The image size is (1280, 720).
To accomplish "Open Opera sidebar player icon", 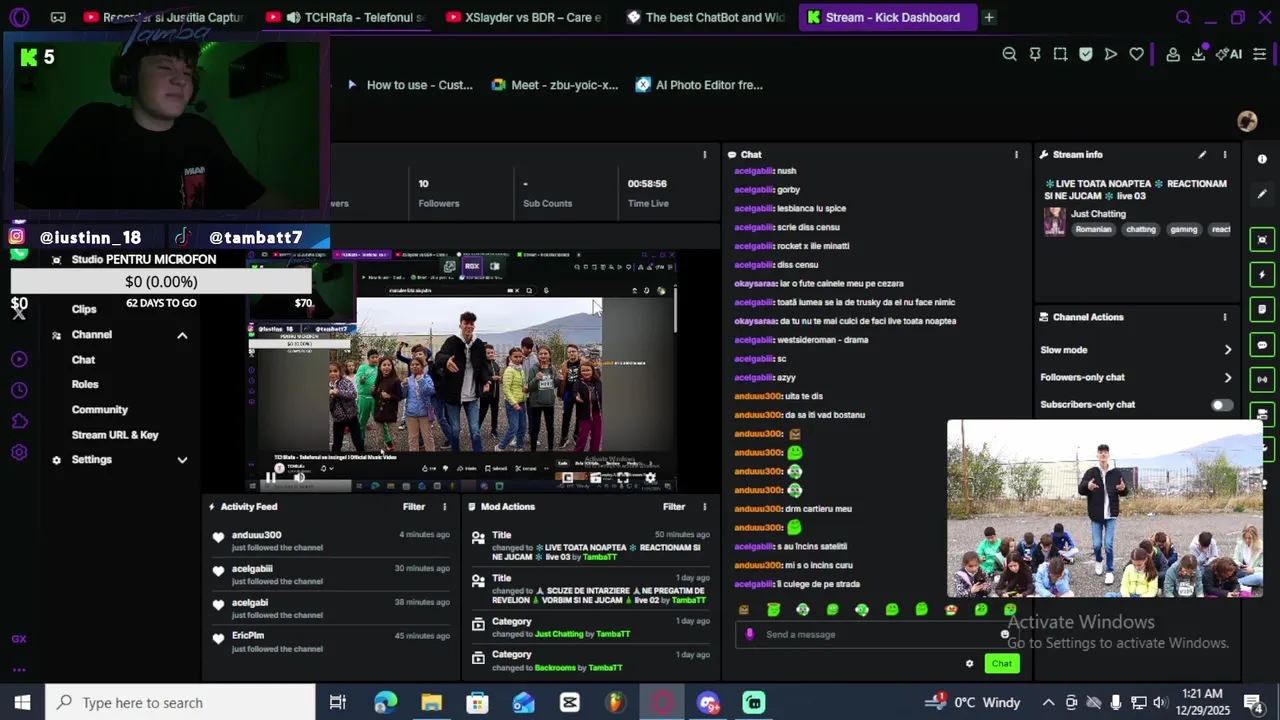I will click(19, 359).
